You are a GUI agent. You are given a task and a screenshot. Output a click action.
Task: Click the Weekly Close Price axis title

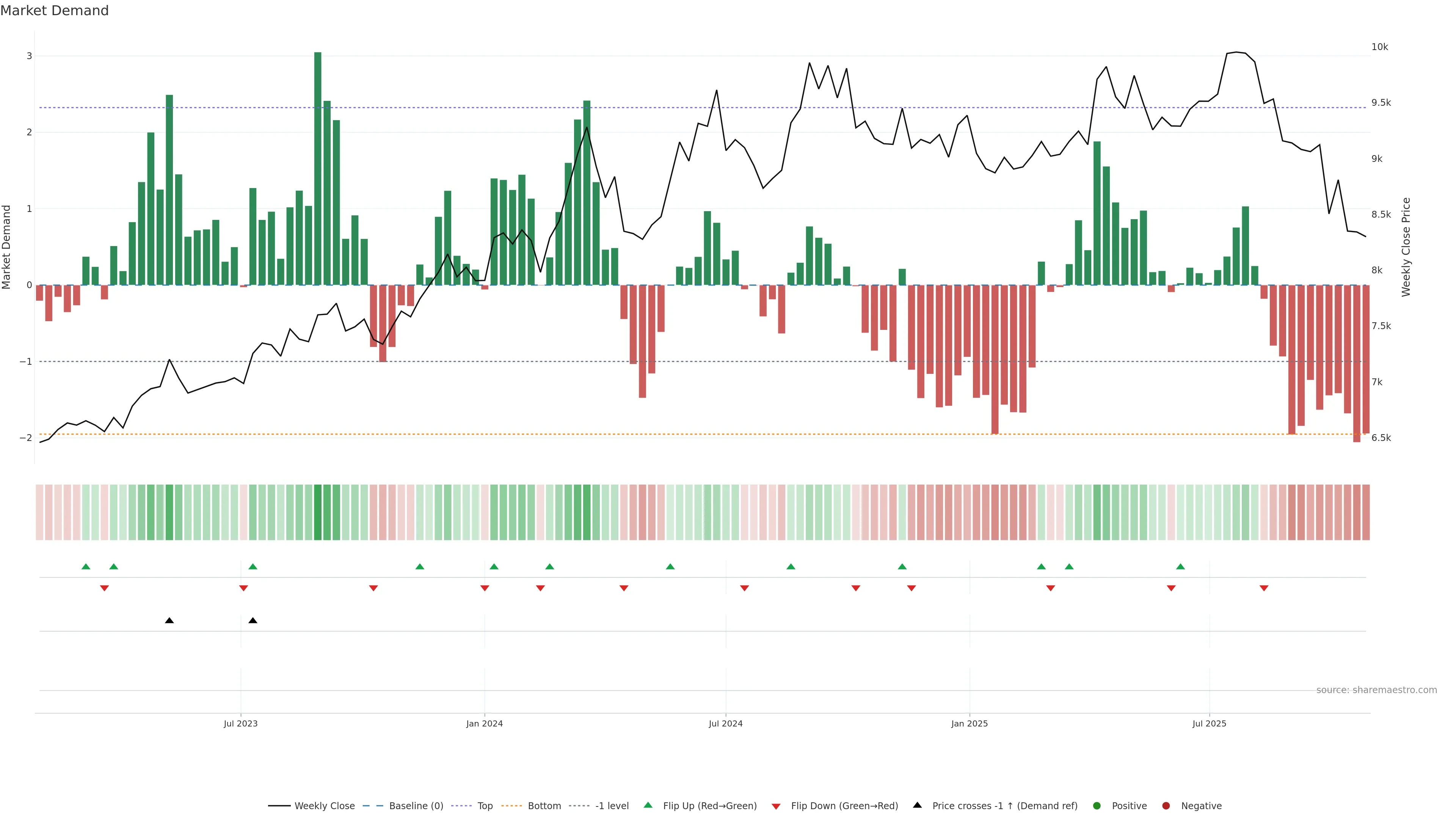1406,247
